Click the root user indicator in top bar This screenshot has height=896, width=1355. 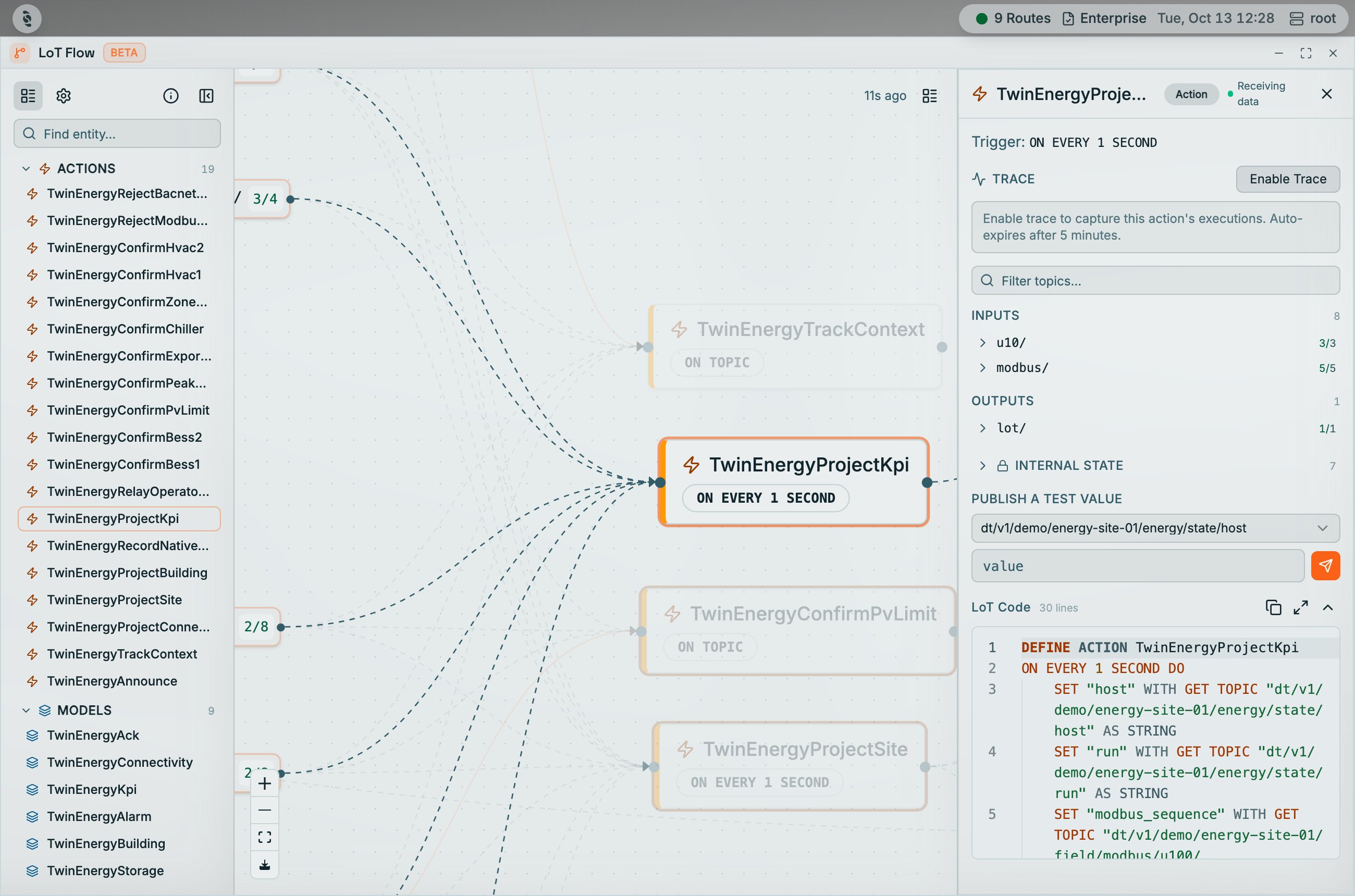1313,18
